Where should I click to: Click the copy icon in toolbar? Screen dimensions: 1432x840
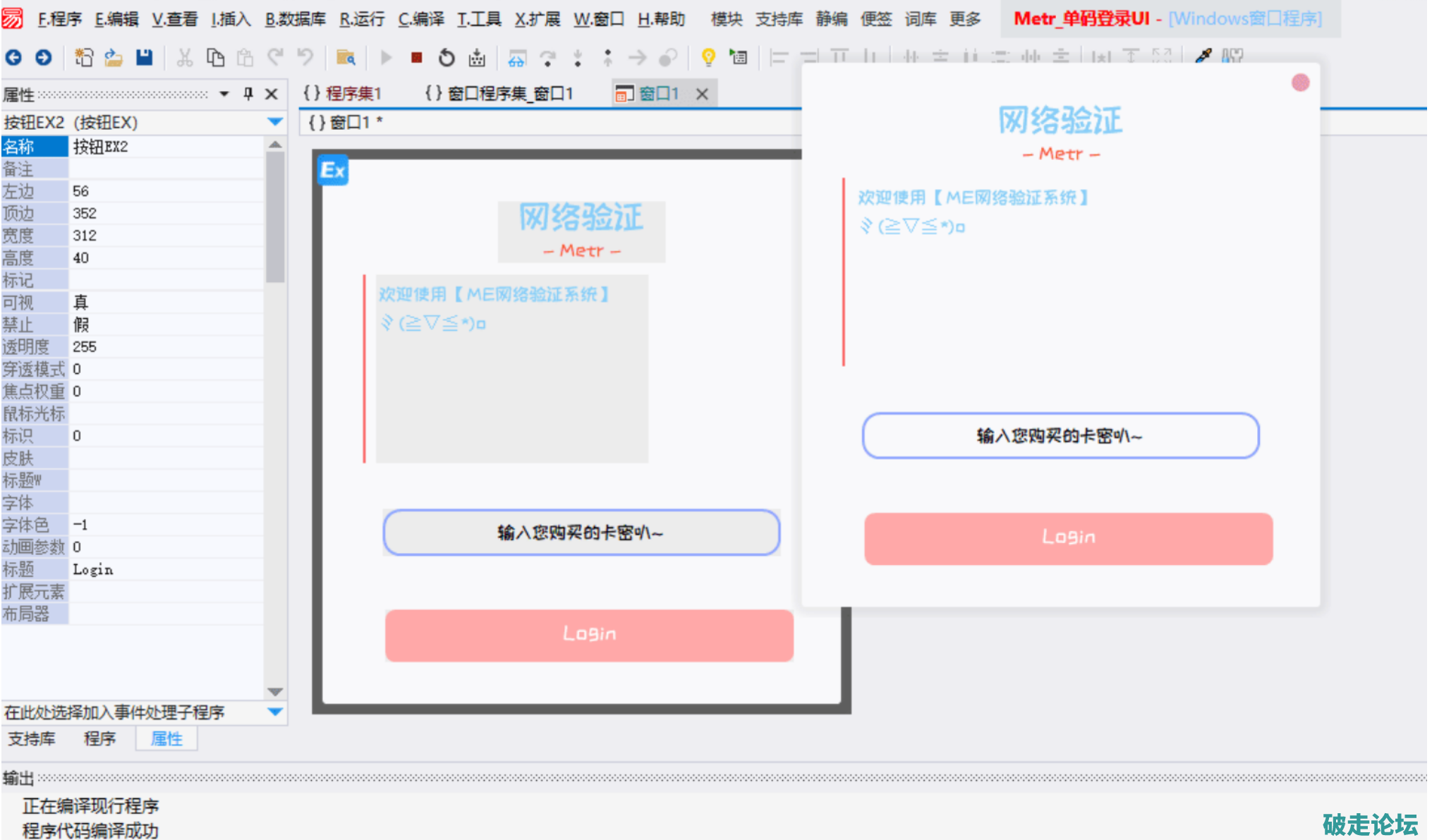(x=215, y=58)
